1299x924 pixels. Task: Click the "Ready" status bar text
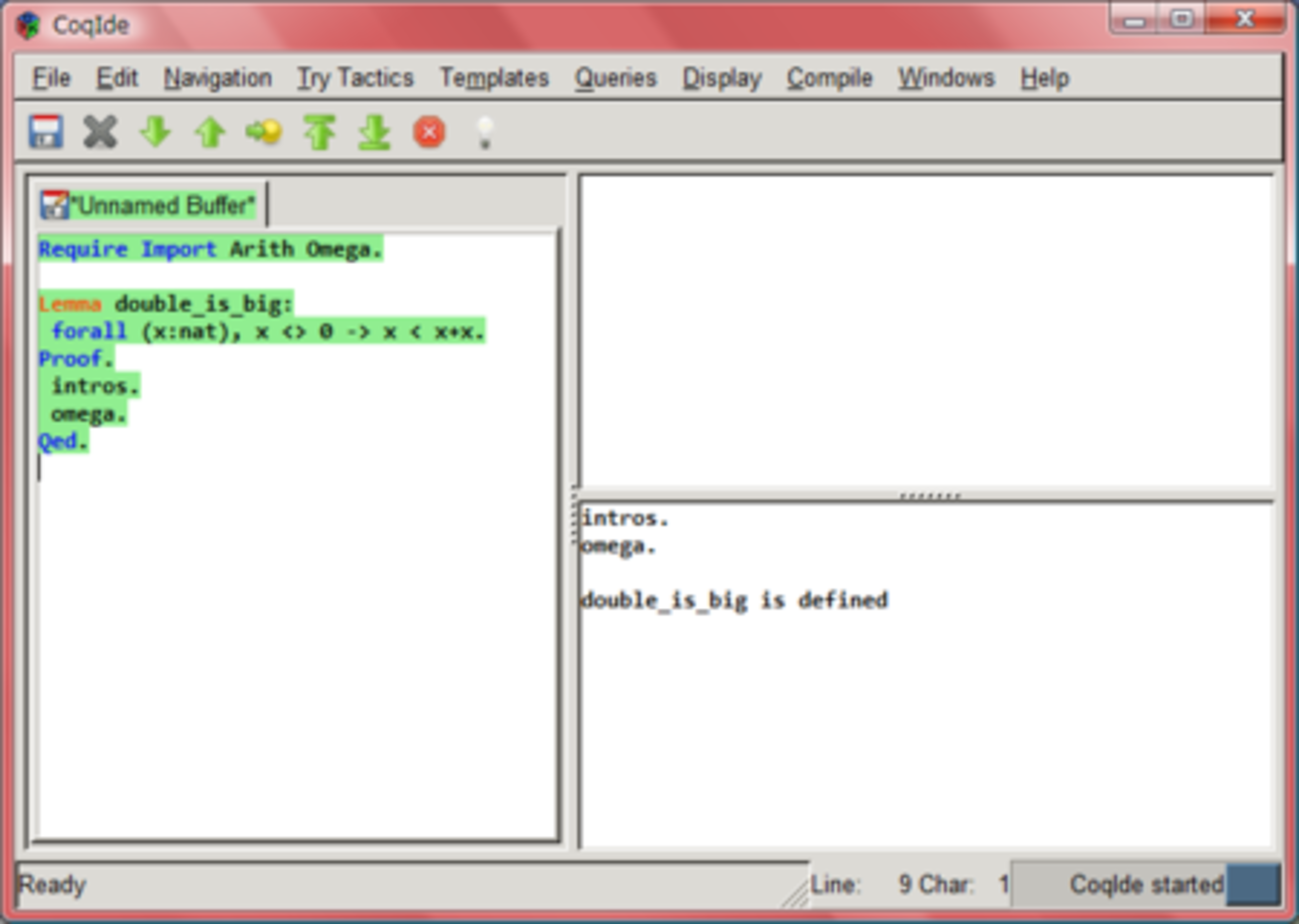click(x=52, y=885)
